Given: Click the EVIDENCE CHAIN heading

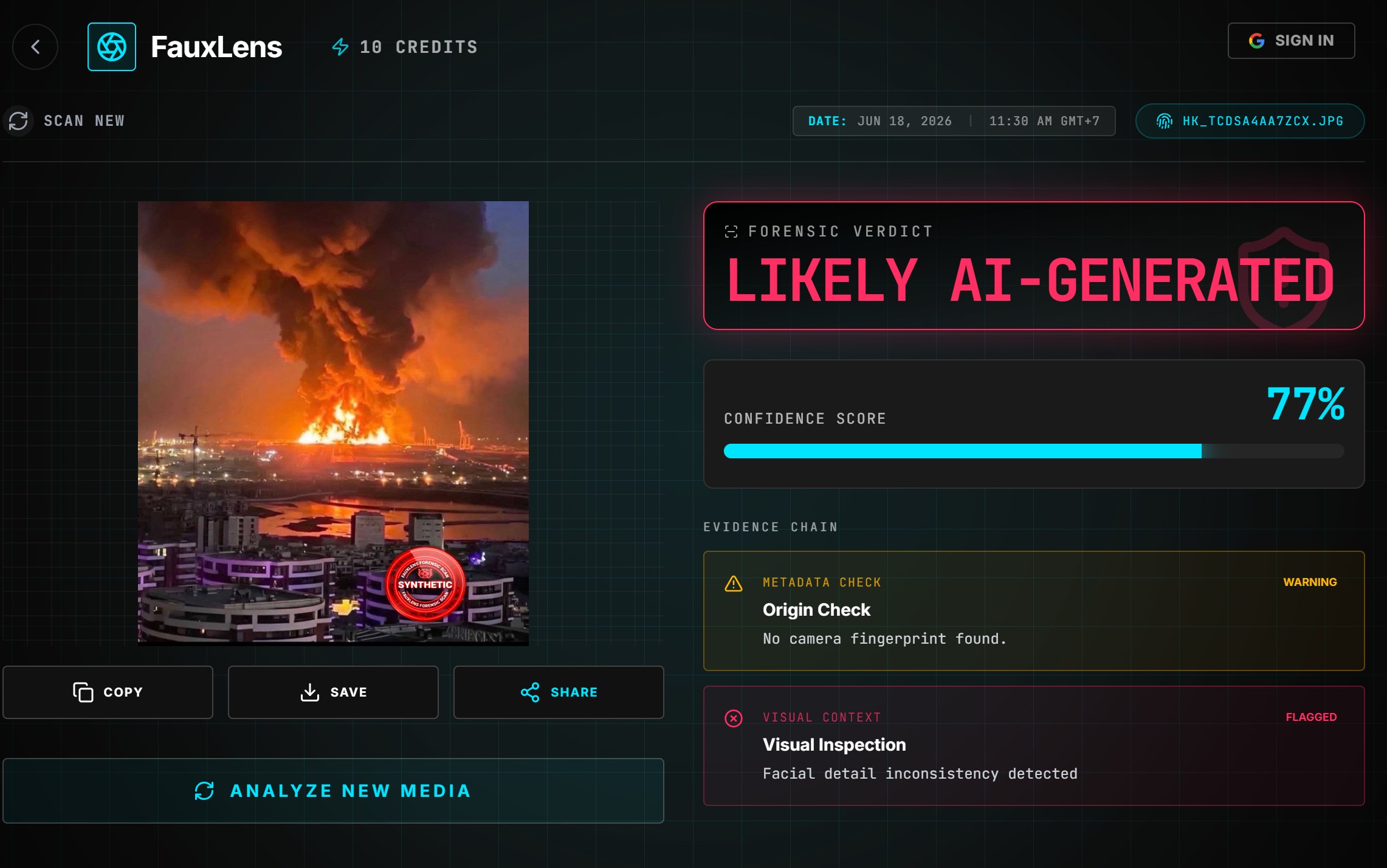Looking at the screenshot, I should tap(771, 527).
